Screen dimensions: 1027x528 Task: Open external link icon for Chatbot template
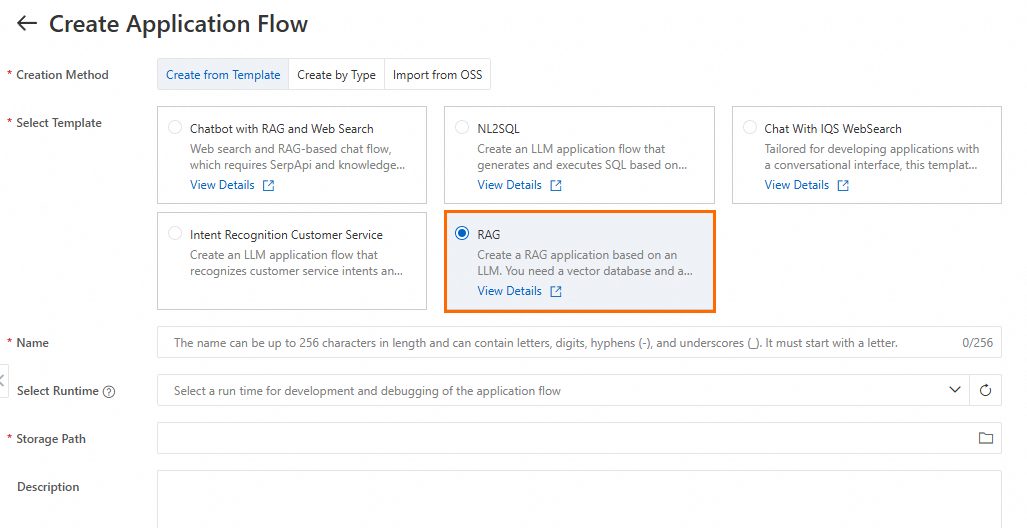click(268, 185)
